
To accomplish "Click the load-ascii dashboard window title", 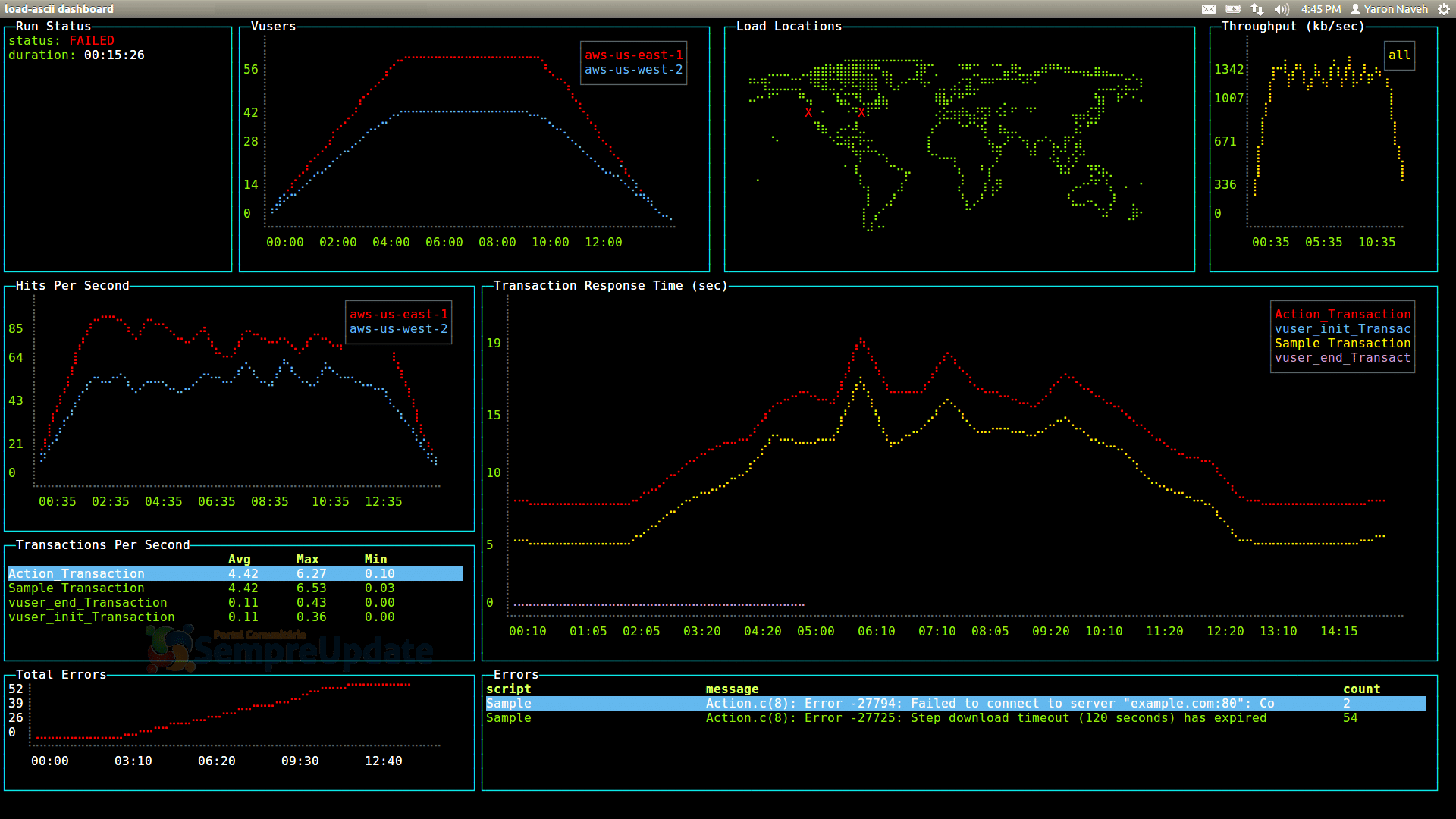I will [x=59, y=9].
